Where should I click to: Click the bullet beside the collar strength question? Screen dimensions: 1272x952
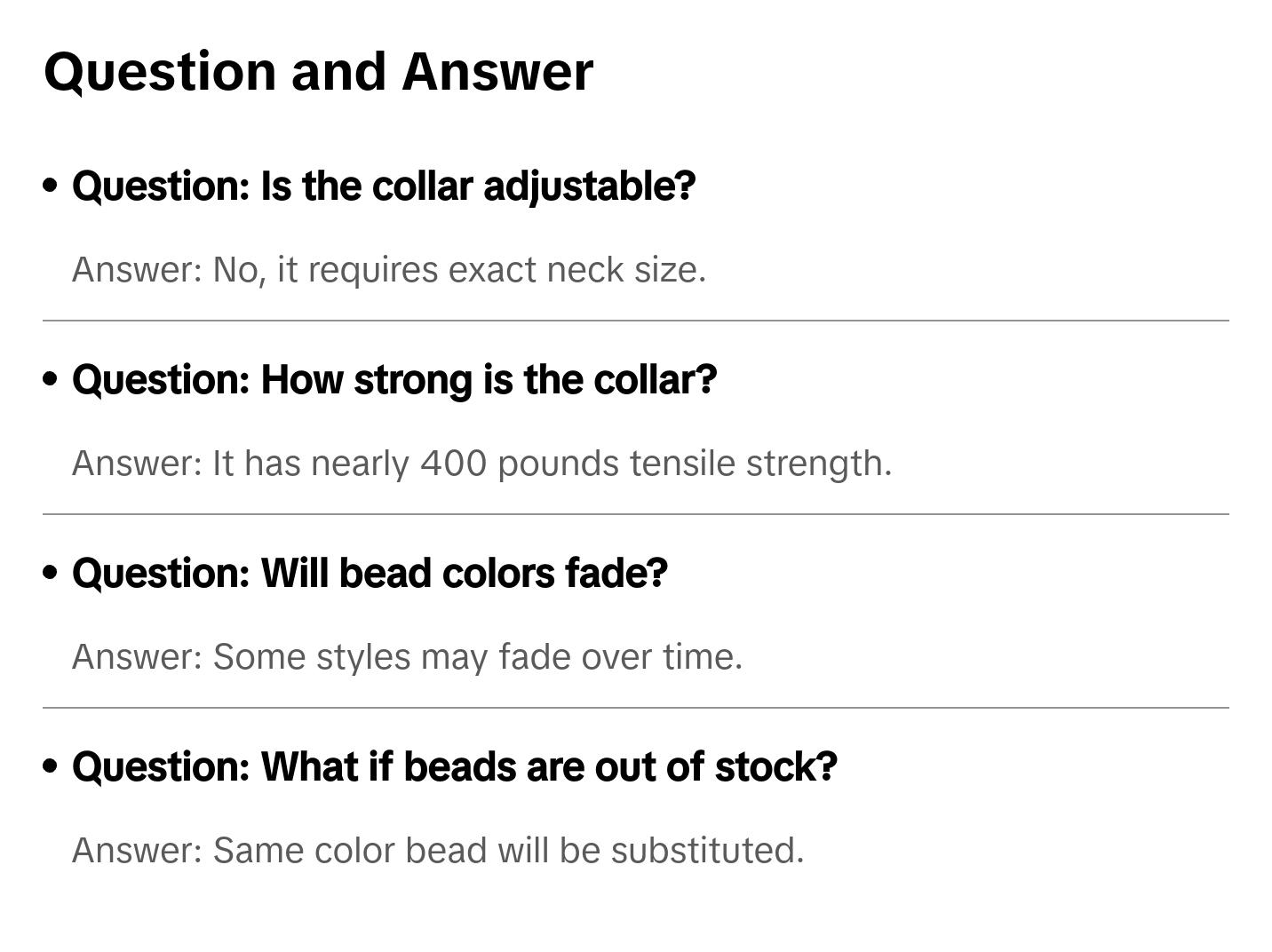(x=51, y=379)
